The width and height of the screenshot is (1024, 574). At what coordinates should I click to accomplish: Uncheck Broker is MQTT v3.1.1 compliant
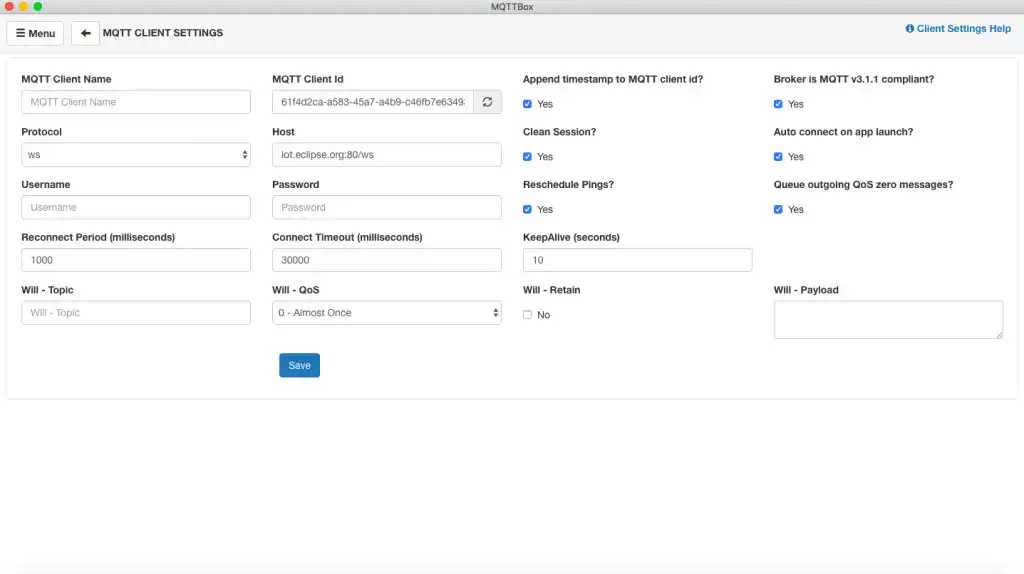coord(779,104)
